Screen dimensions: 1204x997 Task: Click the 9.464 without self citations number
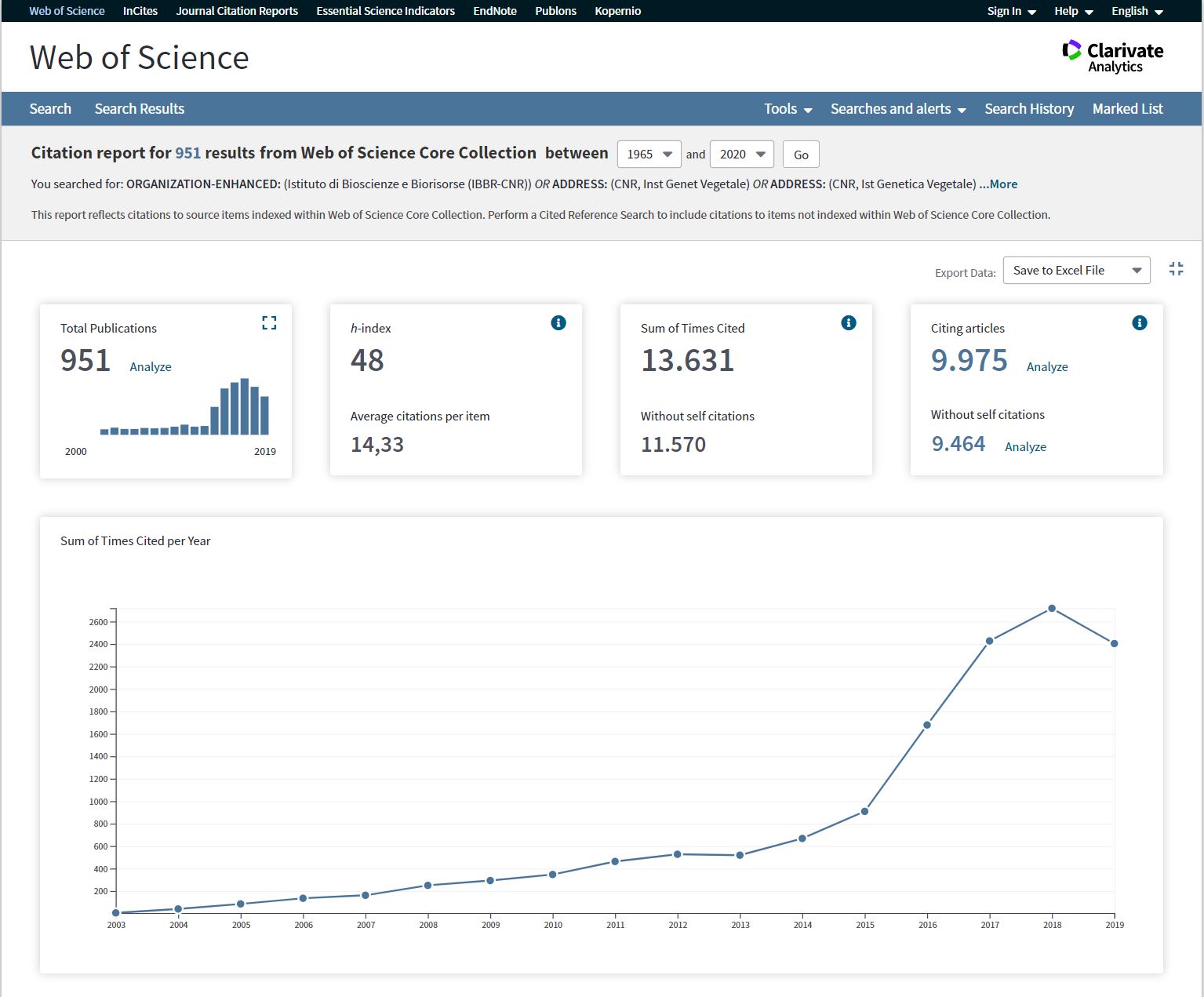(x=958, y=444)
